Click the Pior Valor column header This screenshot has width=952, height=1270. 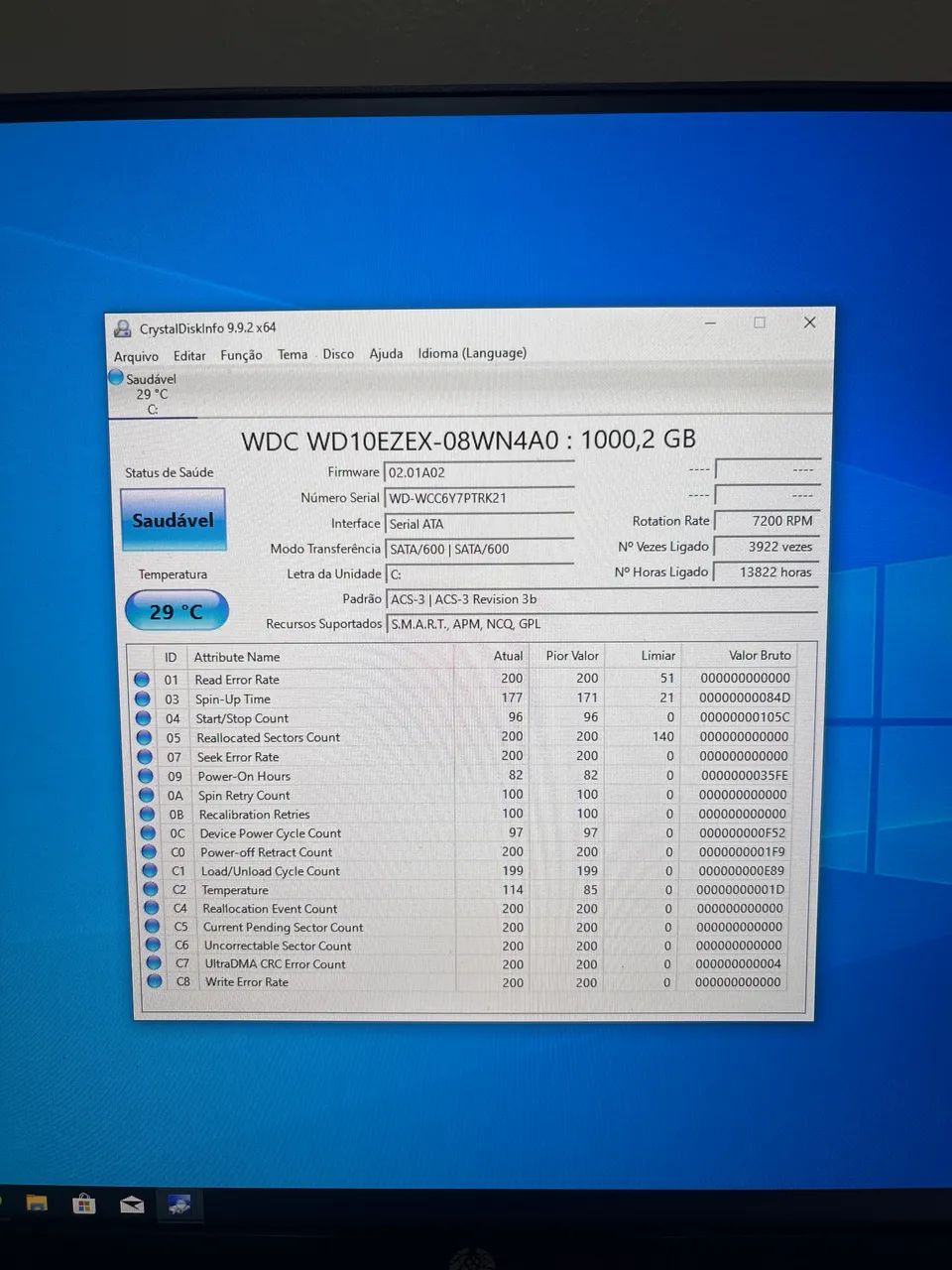point(572,656)
